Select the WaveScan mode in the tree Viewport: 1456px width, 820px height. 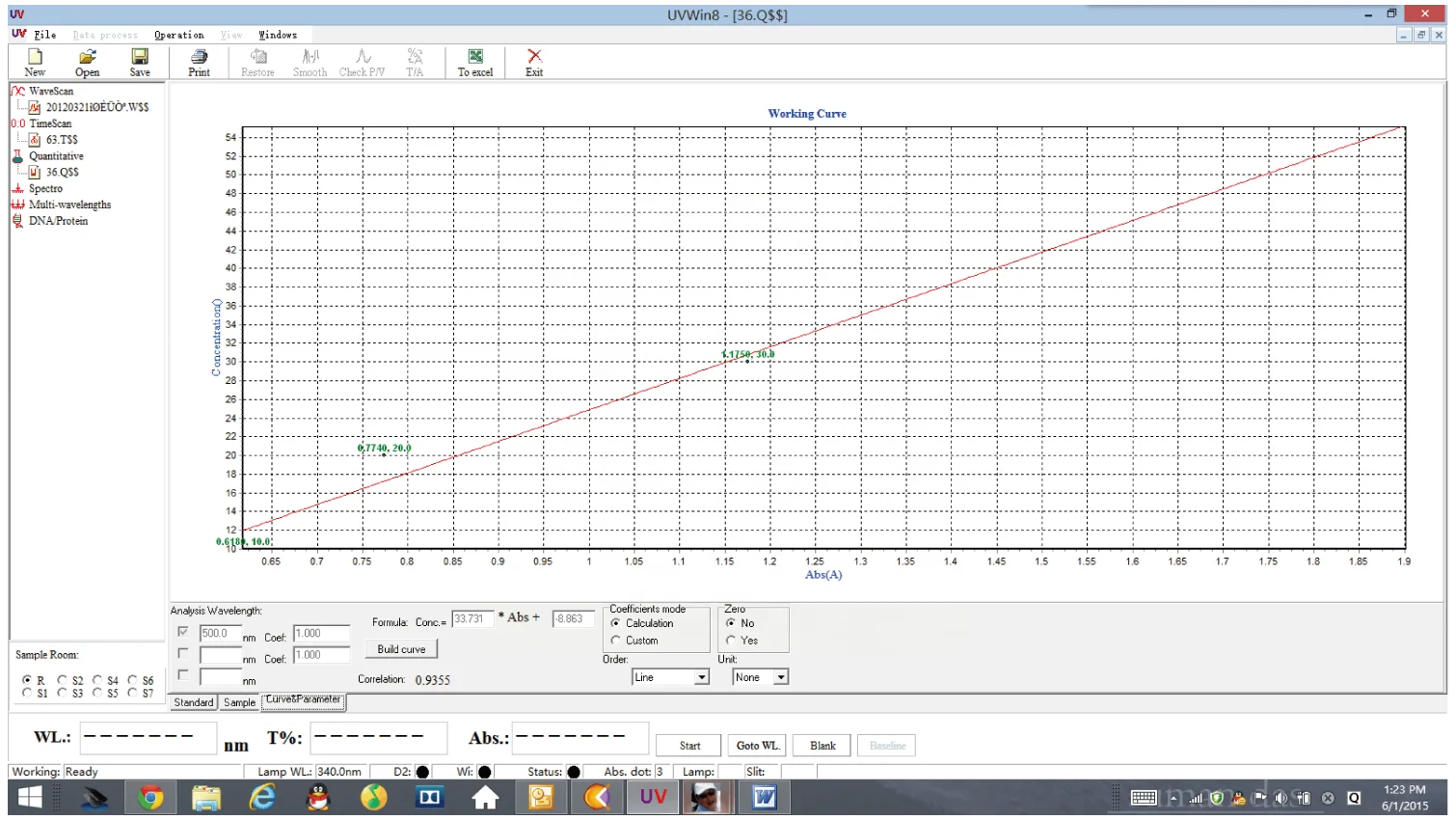coord(50,91)
